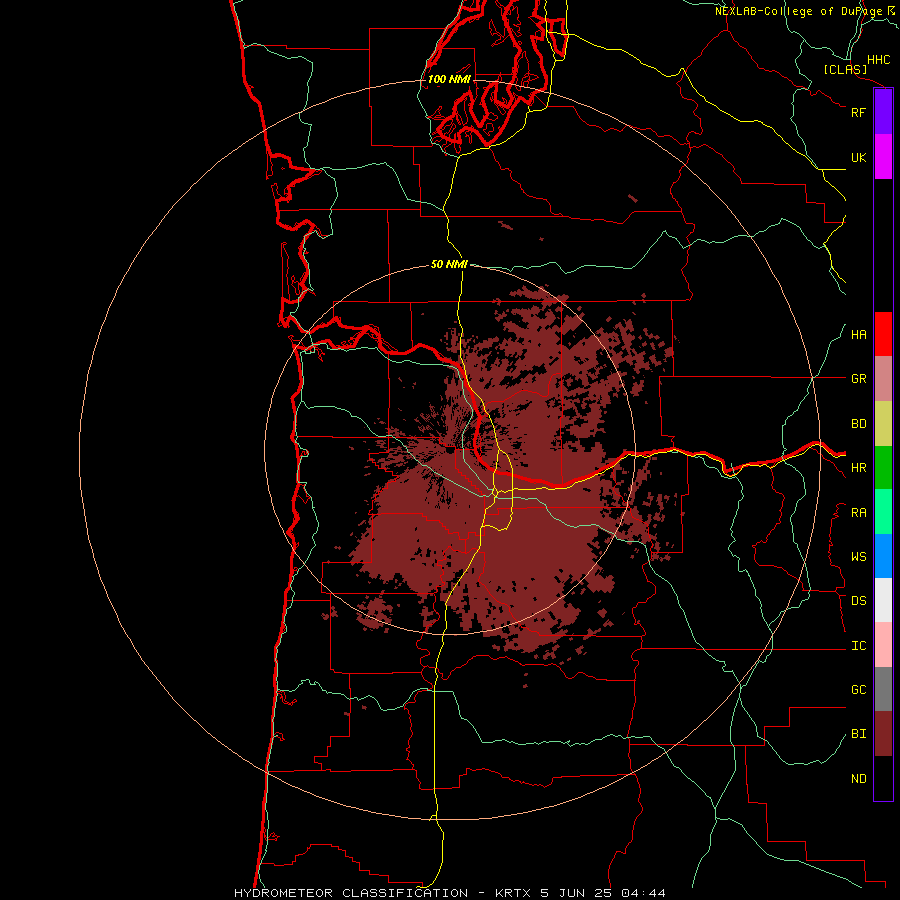Click the 50 NMI range ring label
The image size is (900, 900).
[449, 264]
